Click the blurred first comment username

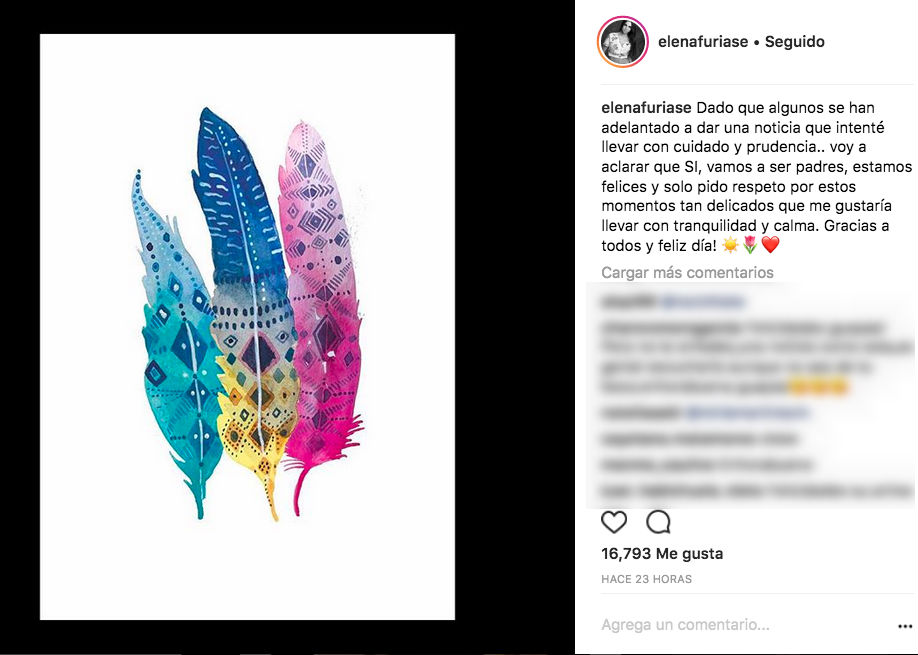click(628, 302)
